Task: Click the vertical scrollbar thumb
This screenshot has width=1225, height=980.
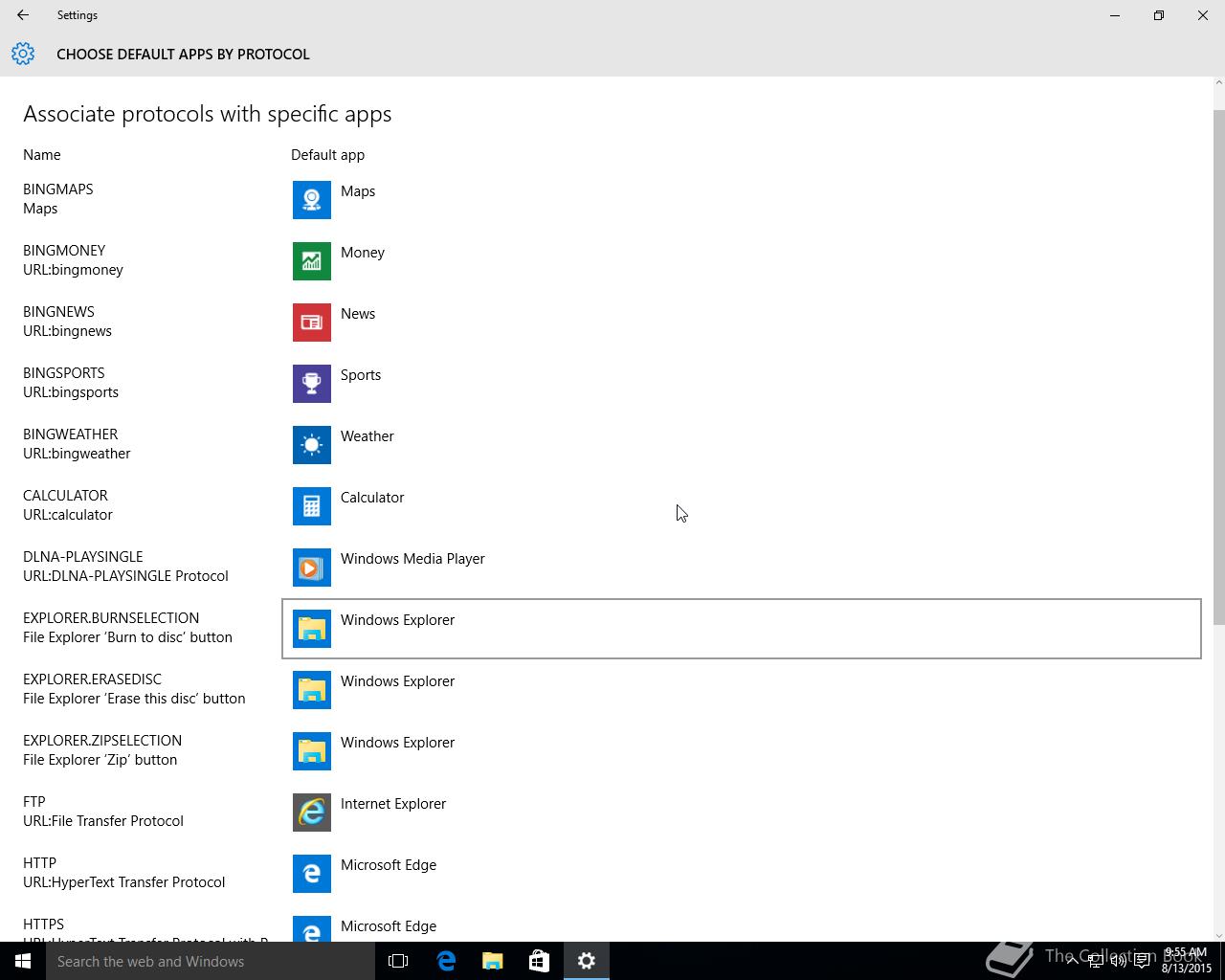Action: coord(1218,367)
